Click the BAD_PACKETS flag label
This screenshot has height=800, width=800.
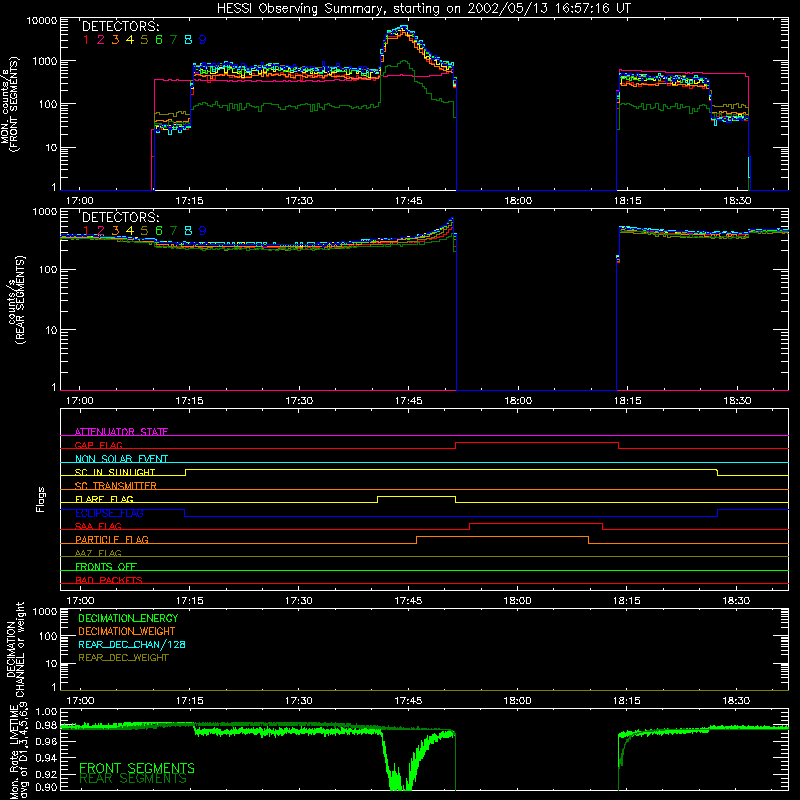[109, 580]
